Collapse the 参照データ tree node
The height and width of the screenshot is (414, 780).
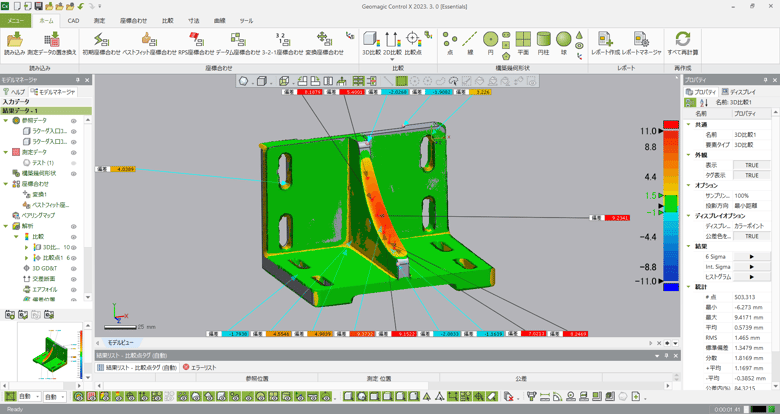pos(6,120)
